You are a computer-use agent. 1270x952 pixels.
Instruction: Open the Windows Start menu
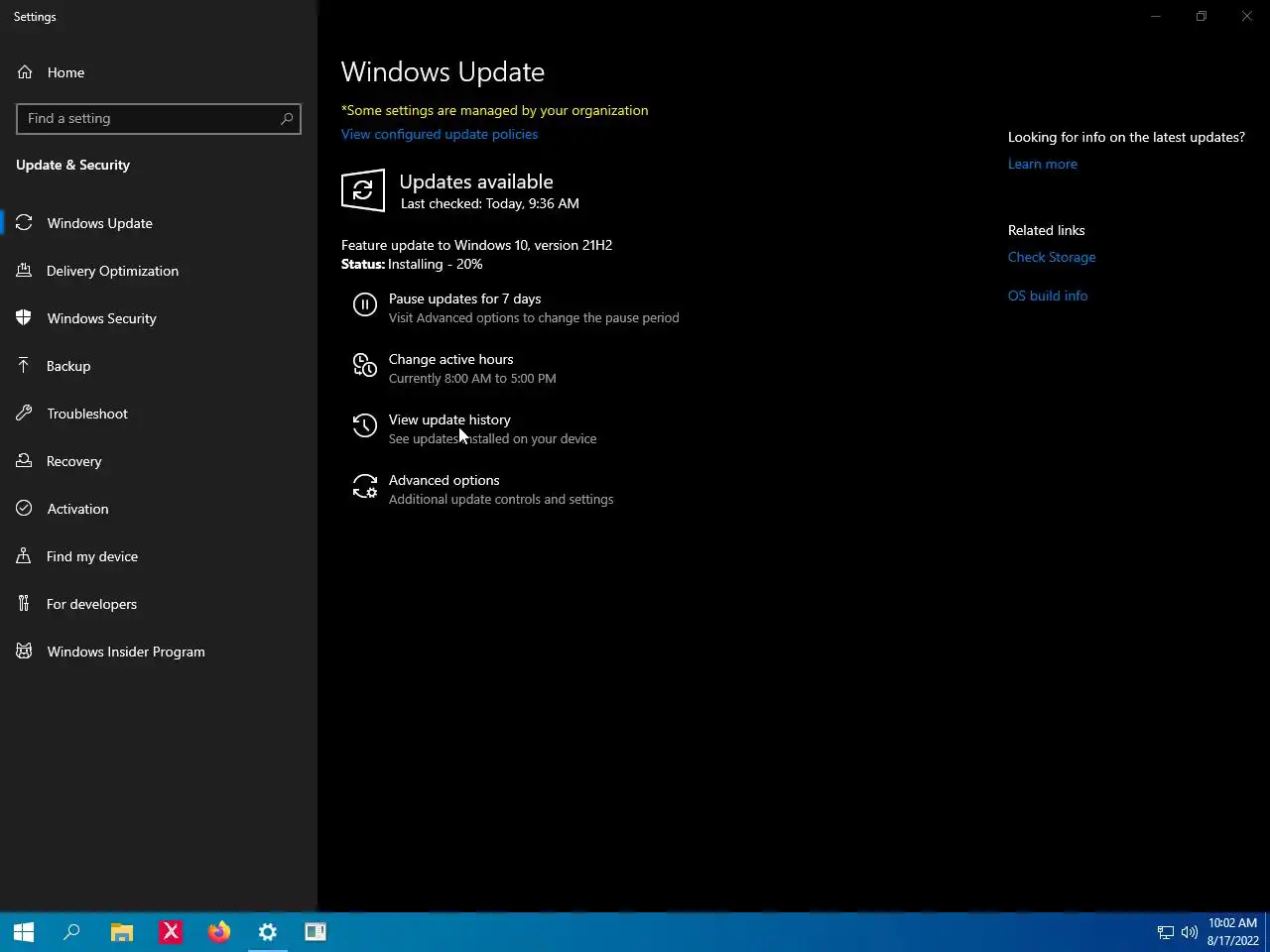point(24,932)
